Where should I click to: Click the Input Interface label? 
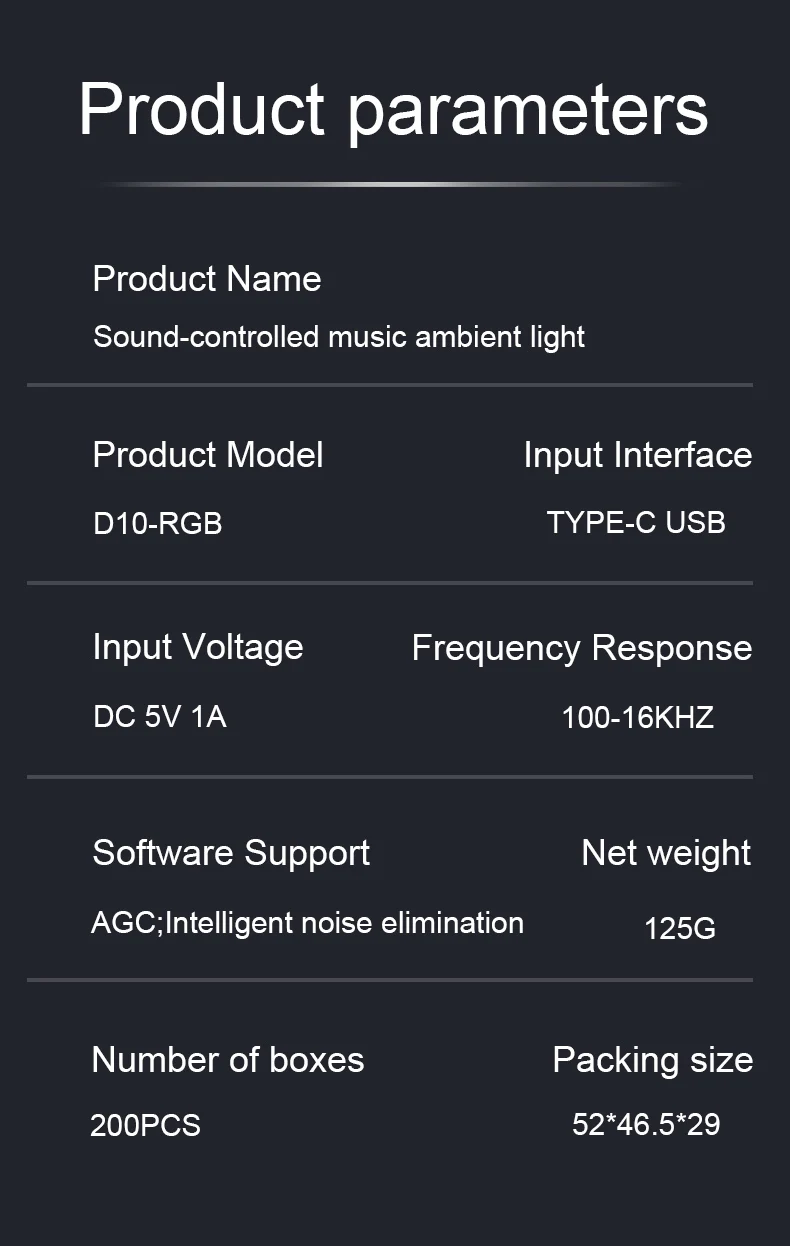click(637, 455)
